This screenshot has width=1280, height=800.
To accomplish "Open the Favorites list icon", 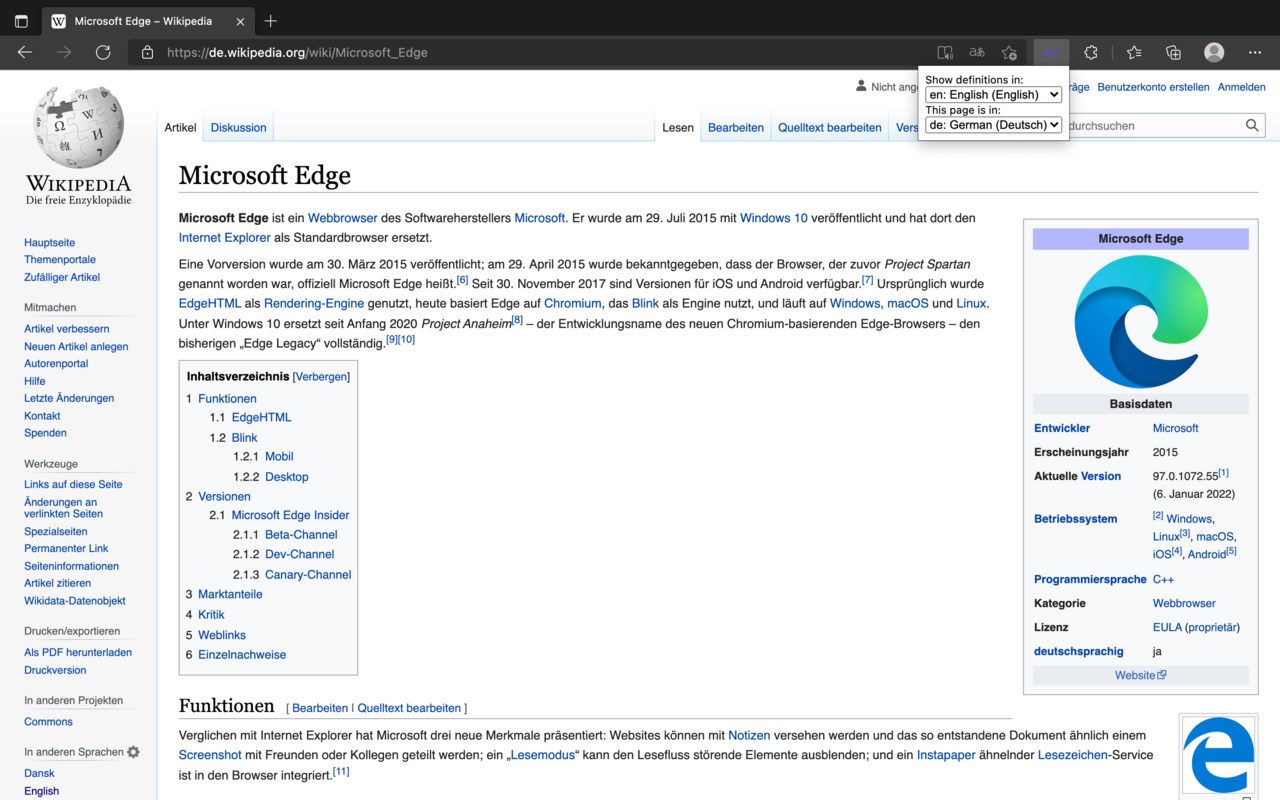I will pyautogui.click(x=1134, y=53).
